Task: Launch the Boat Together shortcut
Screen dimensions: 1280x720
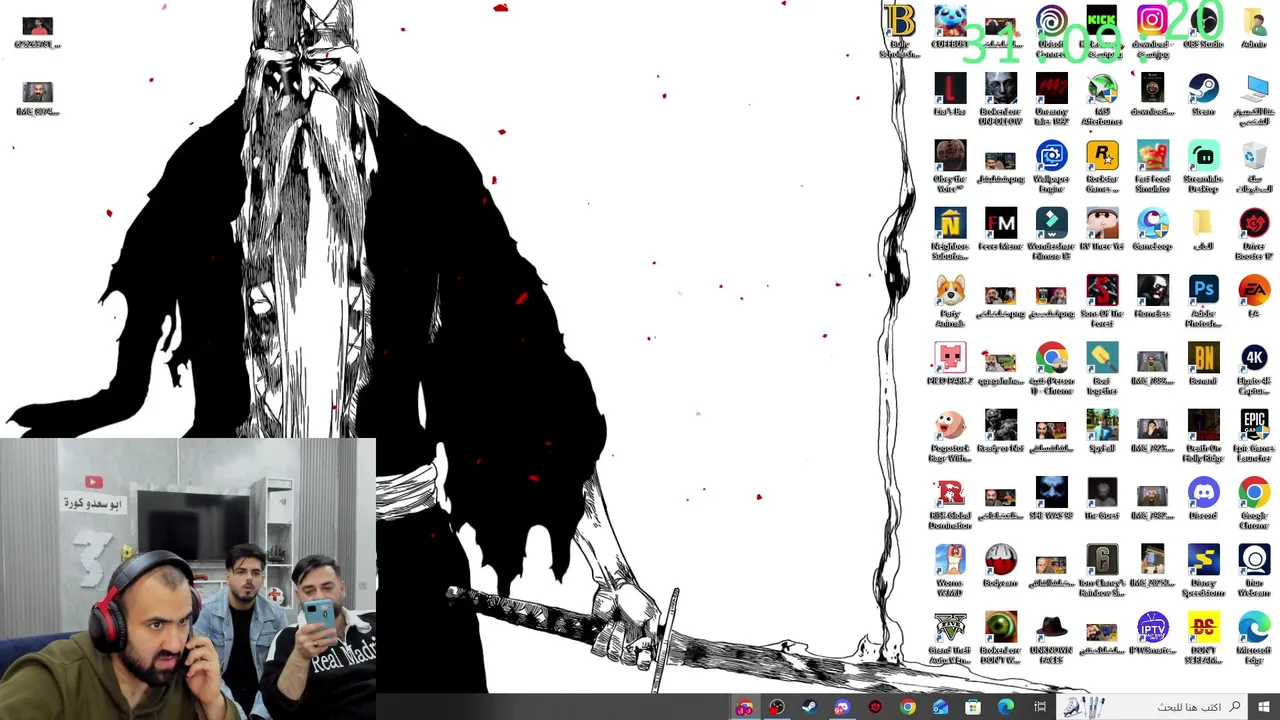Action: tap(1102, 368)
